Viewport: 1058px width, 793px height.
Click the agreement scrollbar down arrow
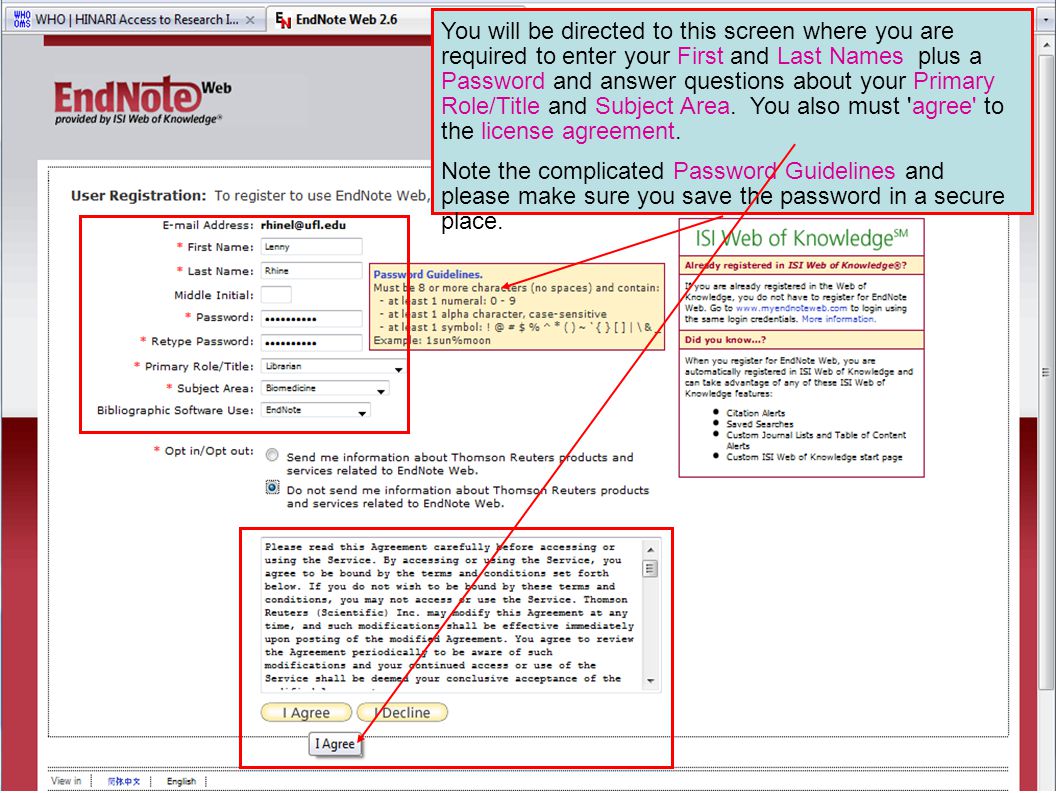point(650,681)
